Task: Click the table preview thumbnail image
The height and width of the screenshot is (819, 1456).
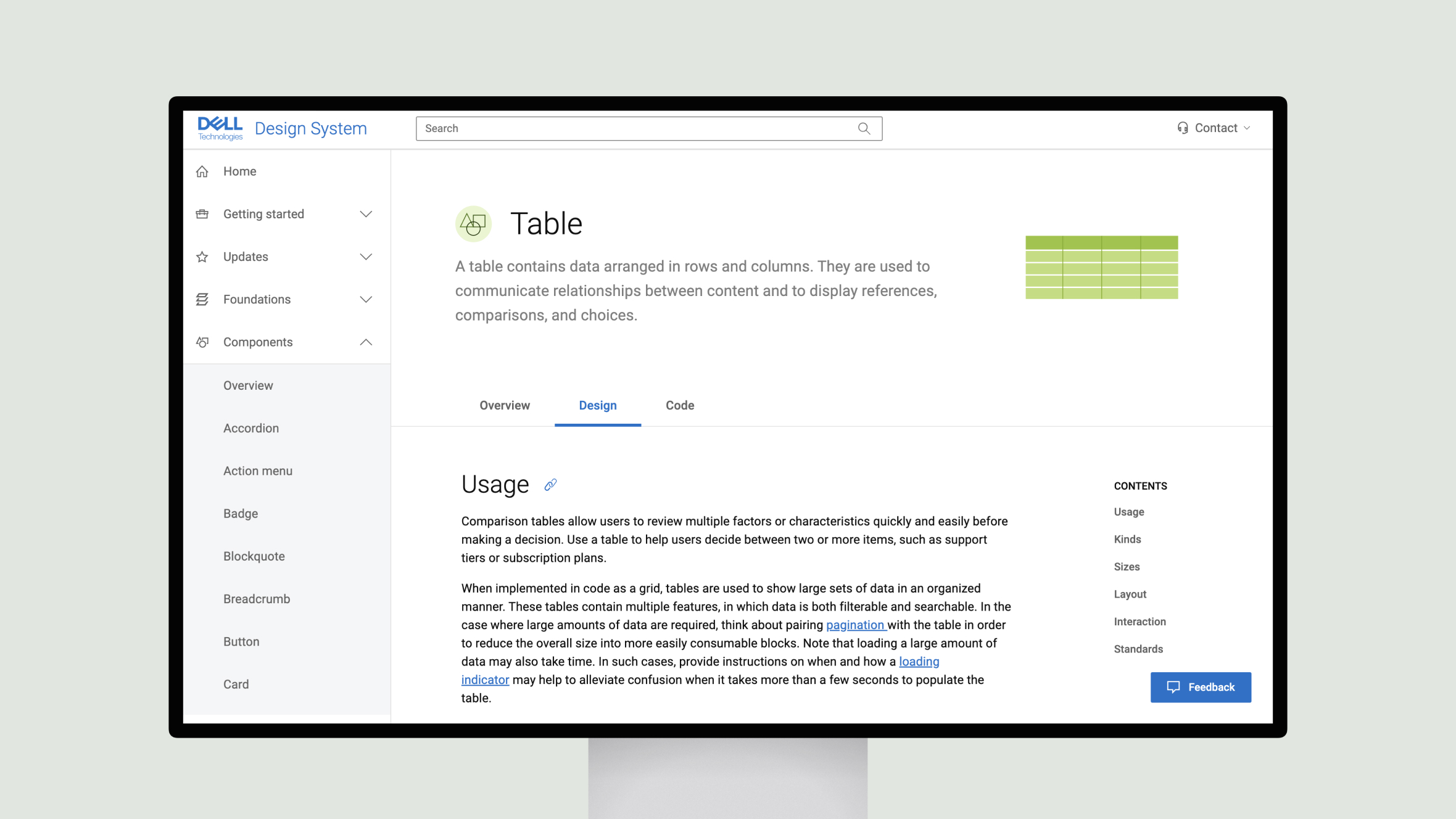Action: click(1101, 266)
